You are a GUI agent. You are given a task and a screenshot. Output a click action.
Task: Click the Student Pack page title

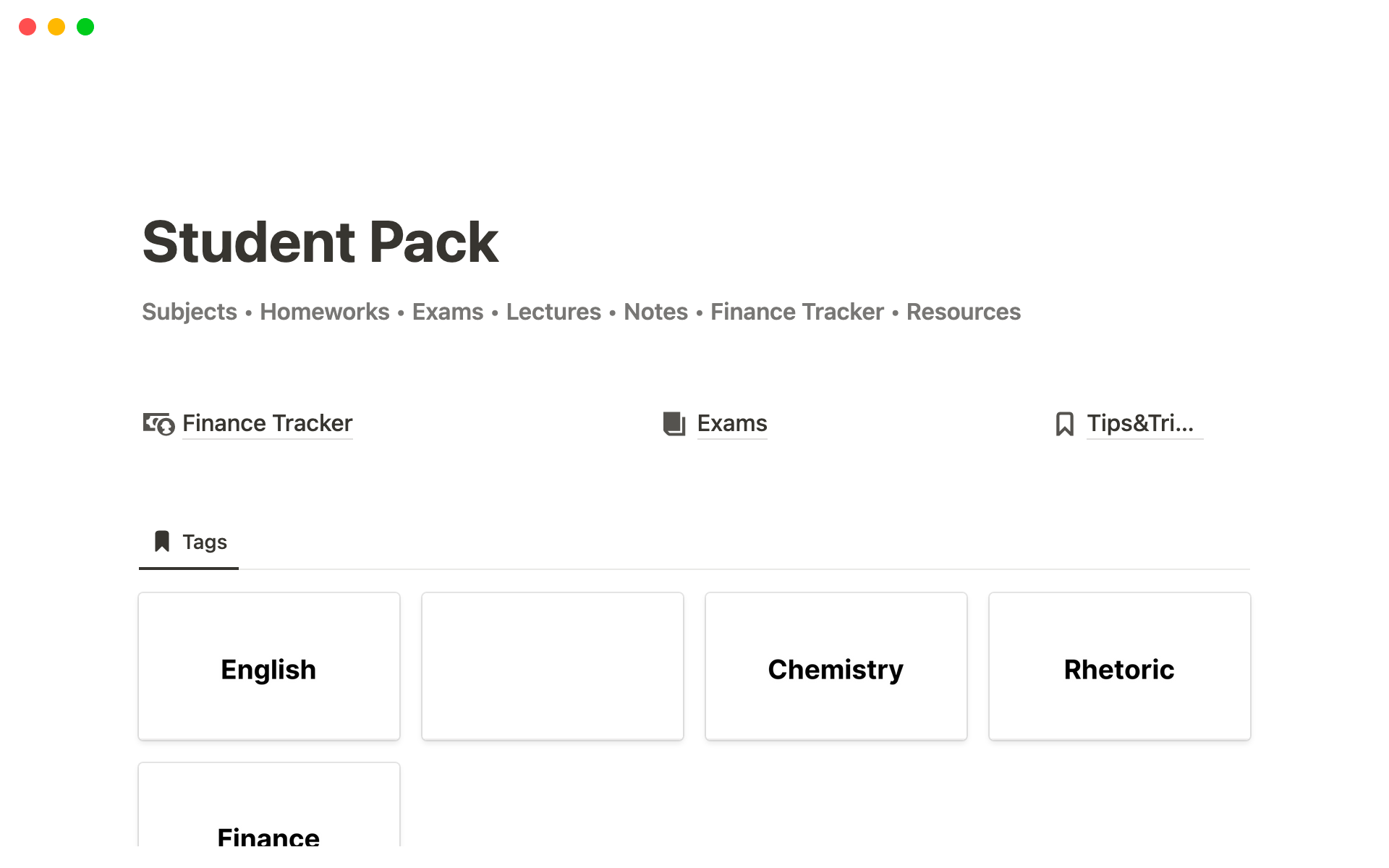pyautogui.click(x=320, y=242)
